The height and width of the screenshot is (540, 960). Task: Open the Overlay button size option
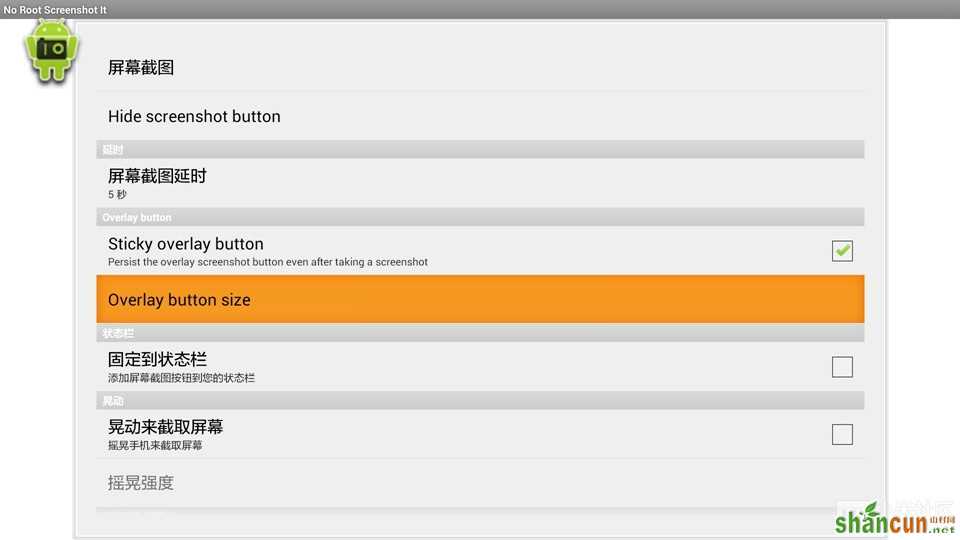480,299
